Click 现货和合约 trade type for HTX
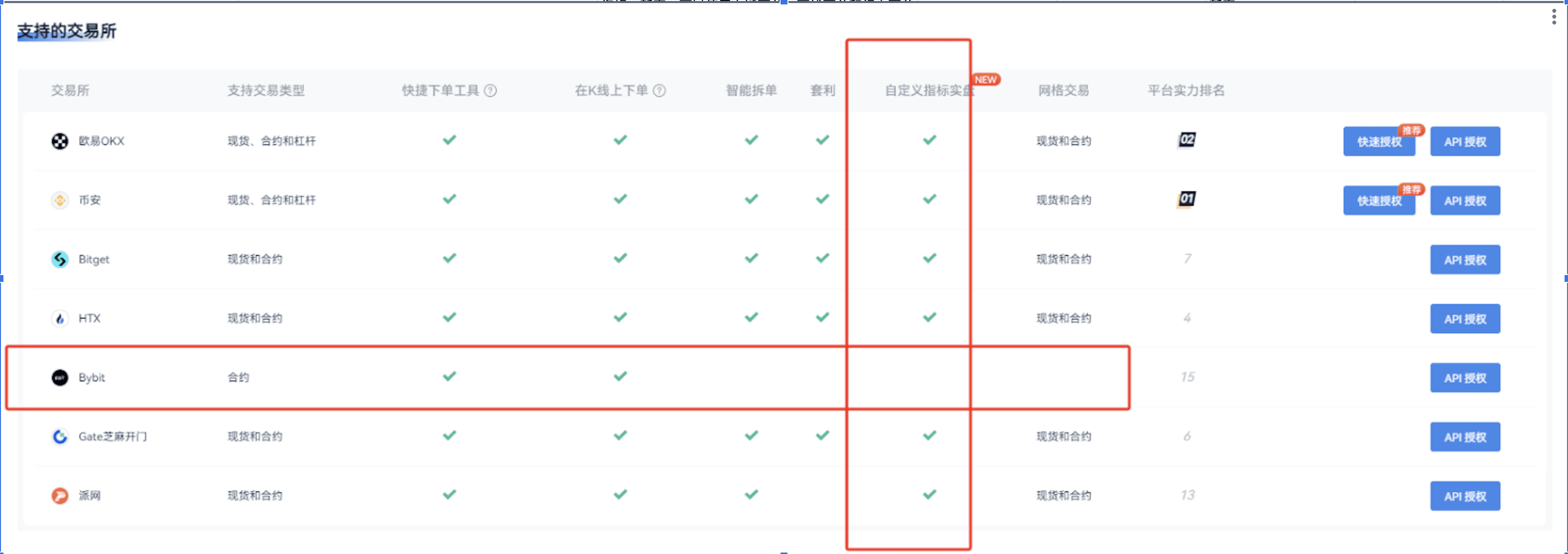This screenshot has width=1568, height=554. click(255, 318)
